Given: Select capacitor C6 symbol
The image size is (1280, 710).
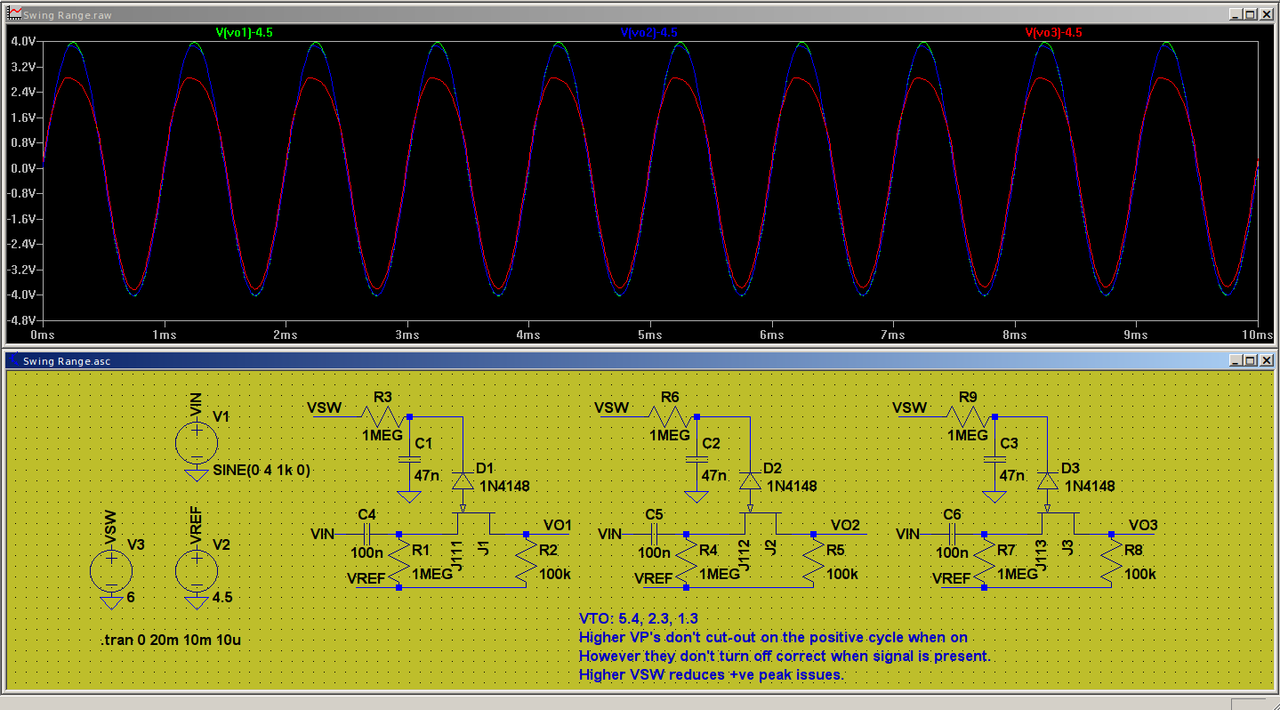Looking at the screenshot, I should pos(952,534).
